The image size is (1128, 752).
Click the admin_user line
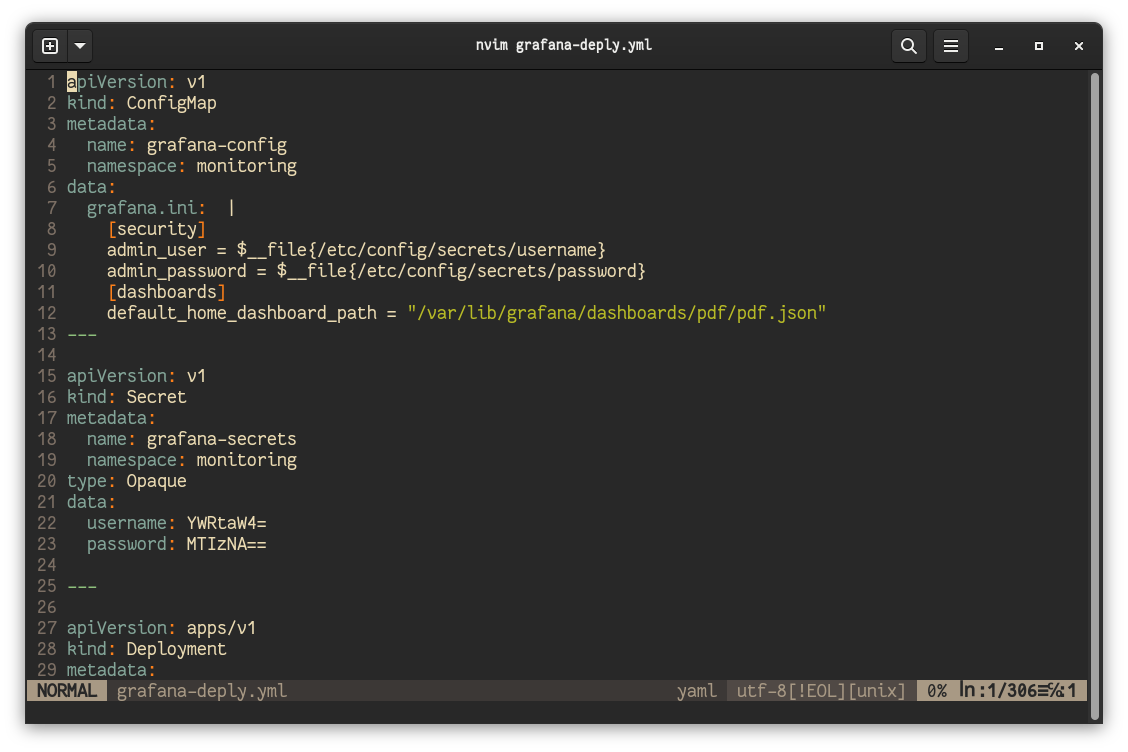(356, 250)
